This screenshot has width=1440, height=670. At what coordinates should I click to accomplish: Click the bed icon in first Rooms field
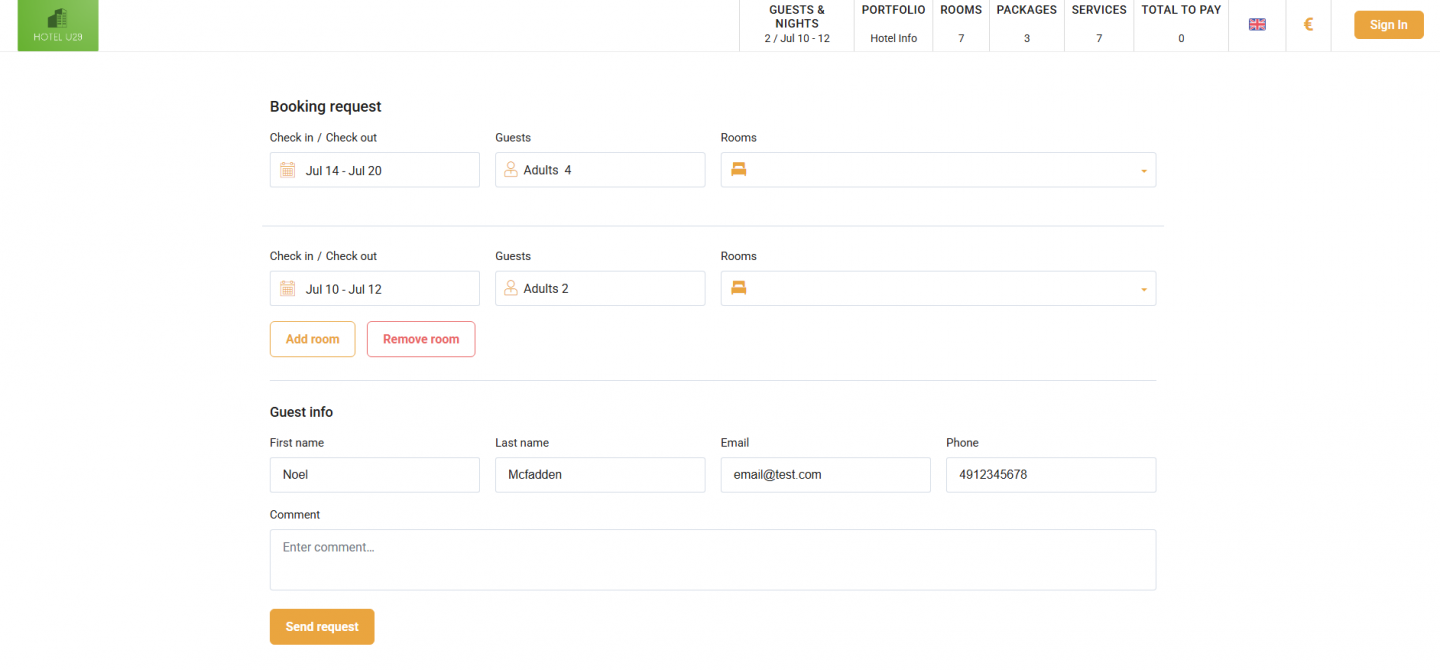(x=739, y=170)
